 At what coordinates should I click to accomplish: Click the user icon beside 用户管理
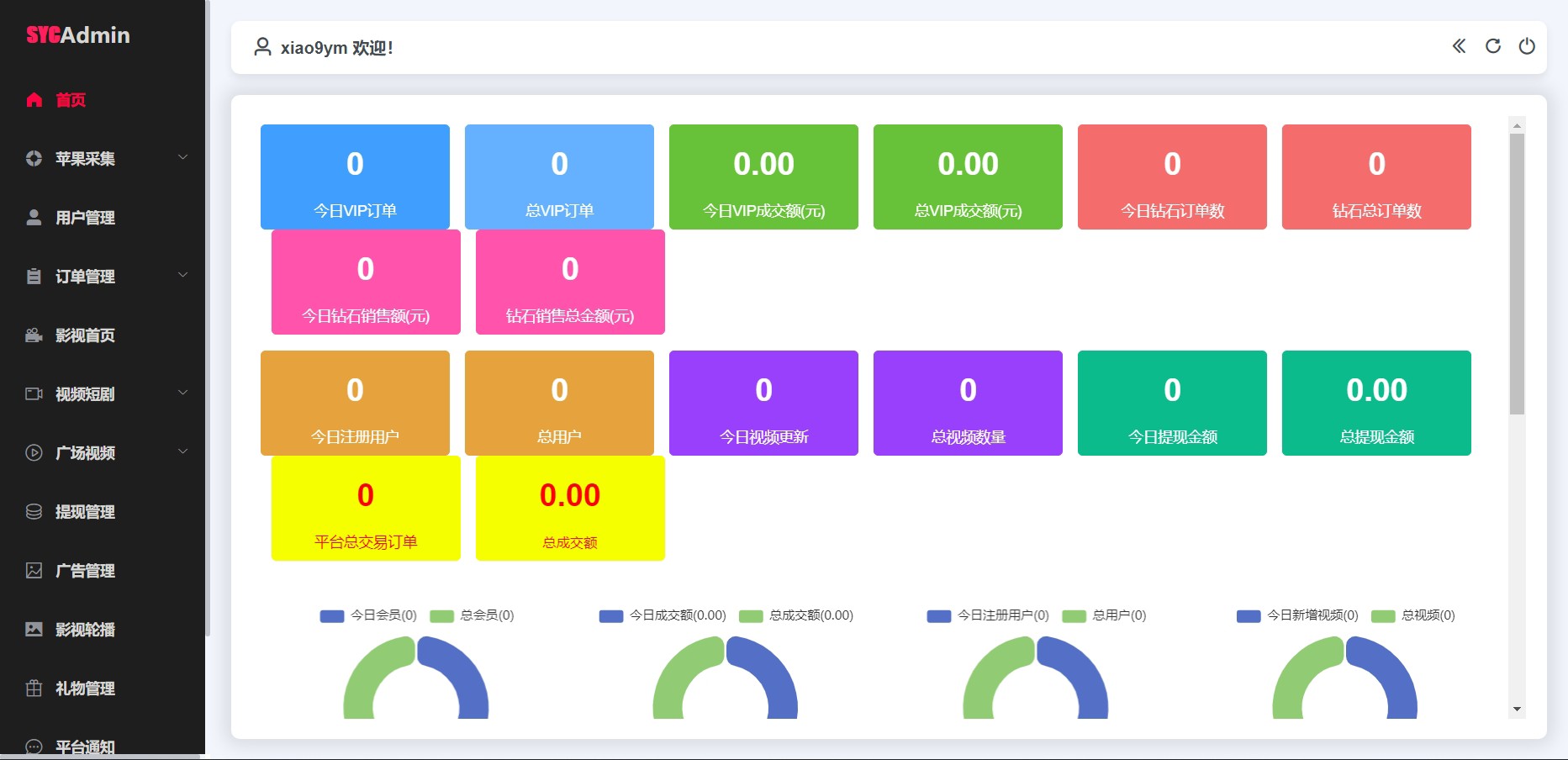click(34, 218)
